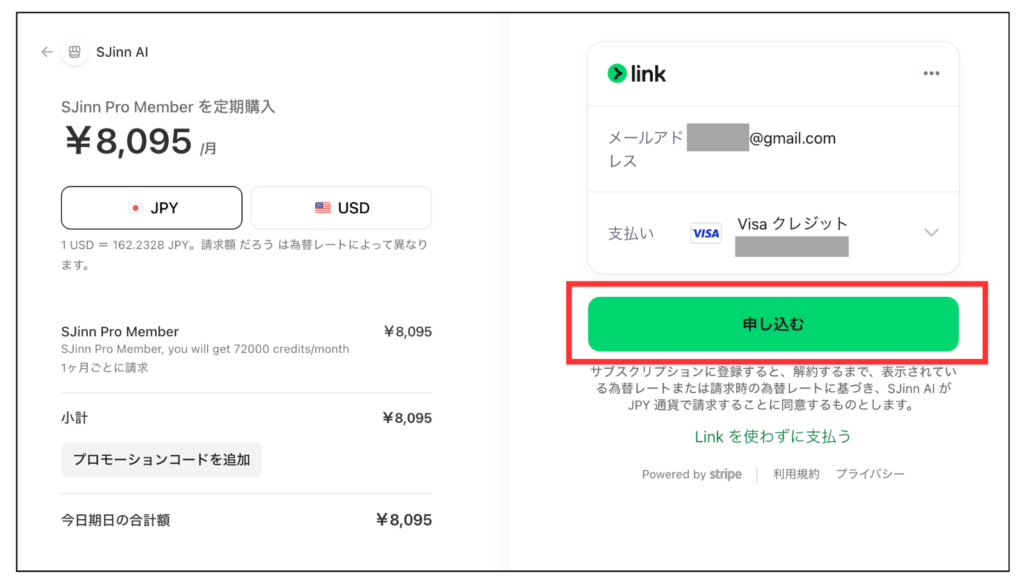1024x585 pixels.
Task: Click the SJinn AI storefront logo icon
Action: (x=75, y=51)
